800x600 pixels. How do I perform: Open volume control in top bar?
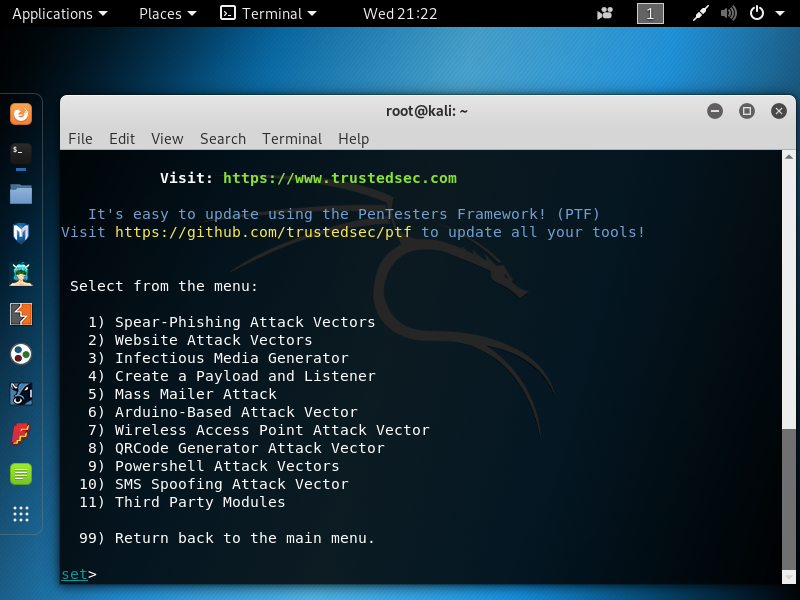[x=729, y=14]
